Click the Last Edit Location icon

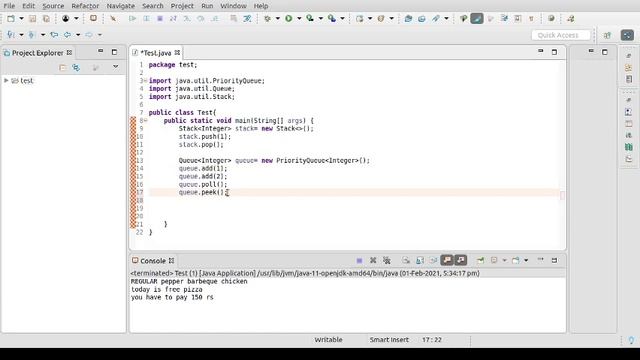(x=54, y=35)
